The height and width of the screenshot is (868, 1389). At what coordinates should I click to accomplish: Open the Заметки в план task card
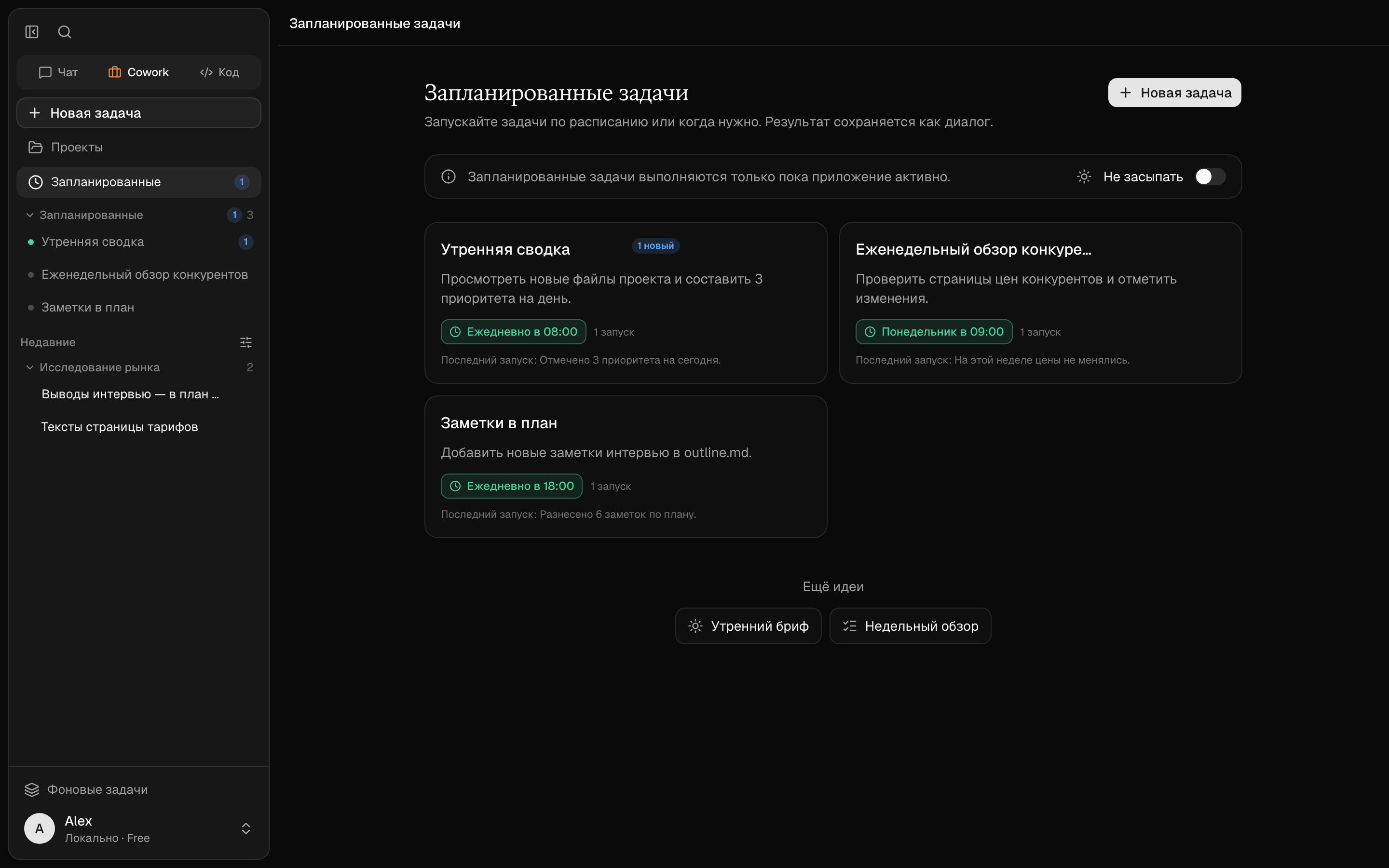coord(626,467)
